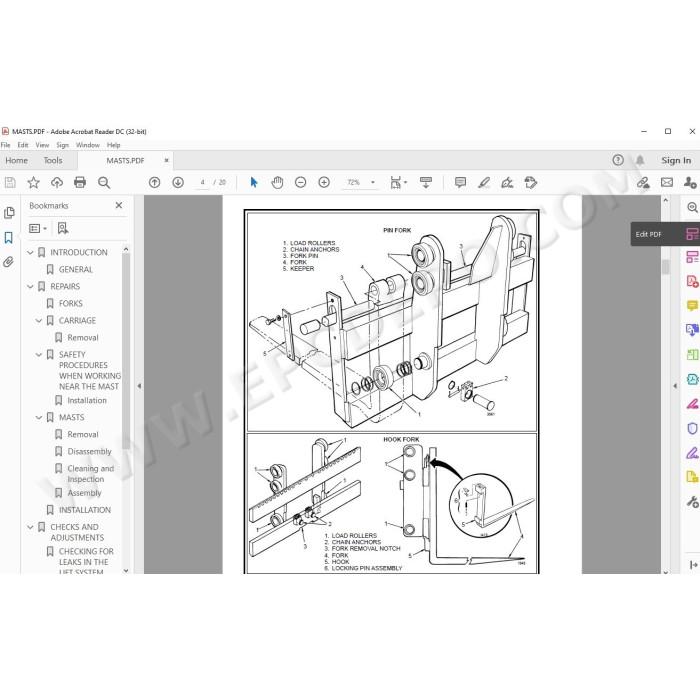Select the Hand pan tool
This screenshot has height=700, width=700.
coord(277,182)
